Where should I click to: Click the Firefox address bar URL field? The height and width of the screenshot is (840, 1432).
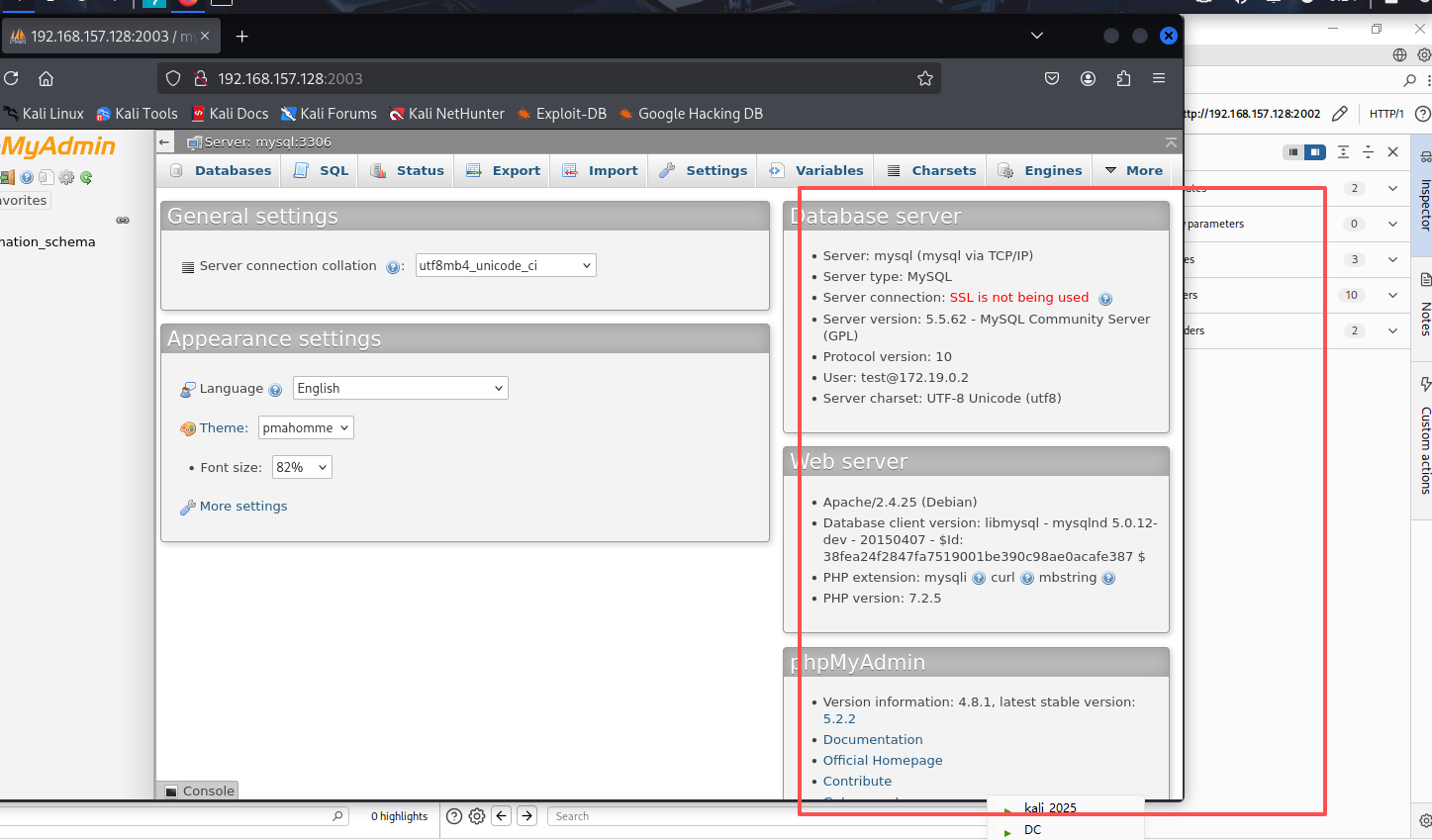(x=549, y=78)
